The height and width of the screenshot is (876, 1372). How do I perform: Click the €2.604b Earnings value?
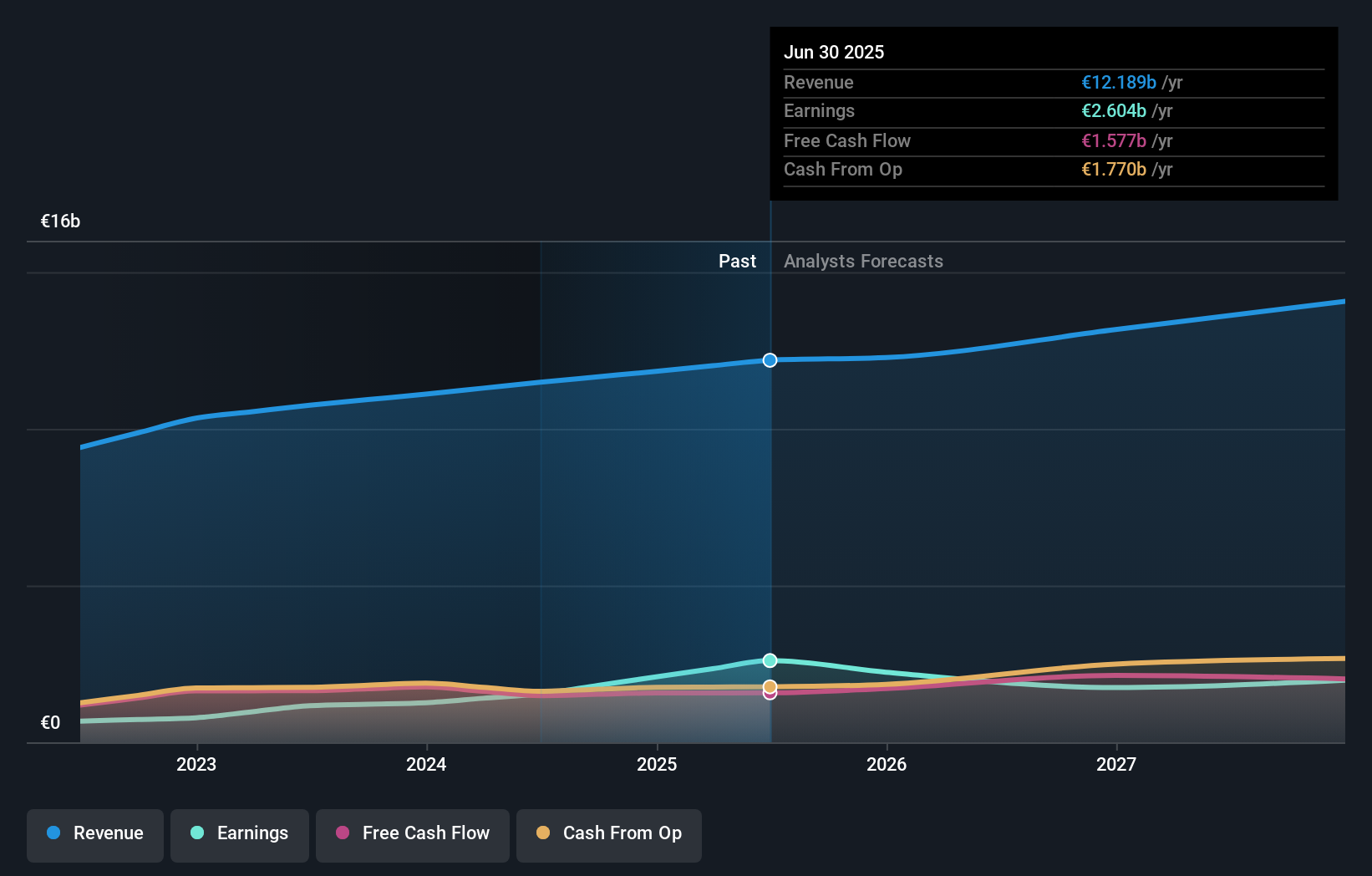1112,111
